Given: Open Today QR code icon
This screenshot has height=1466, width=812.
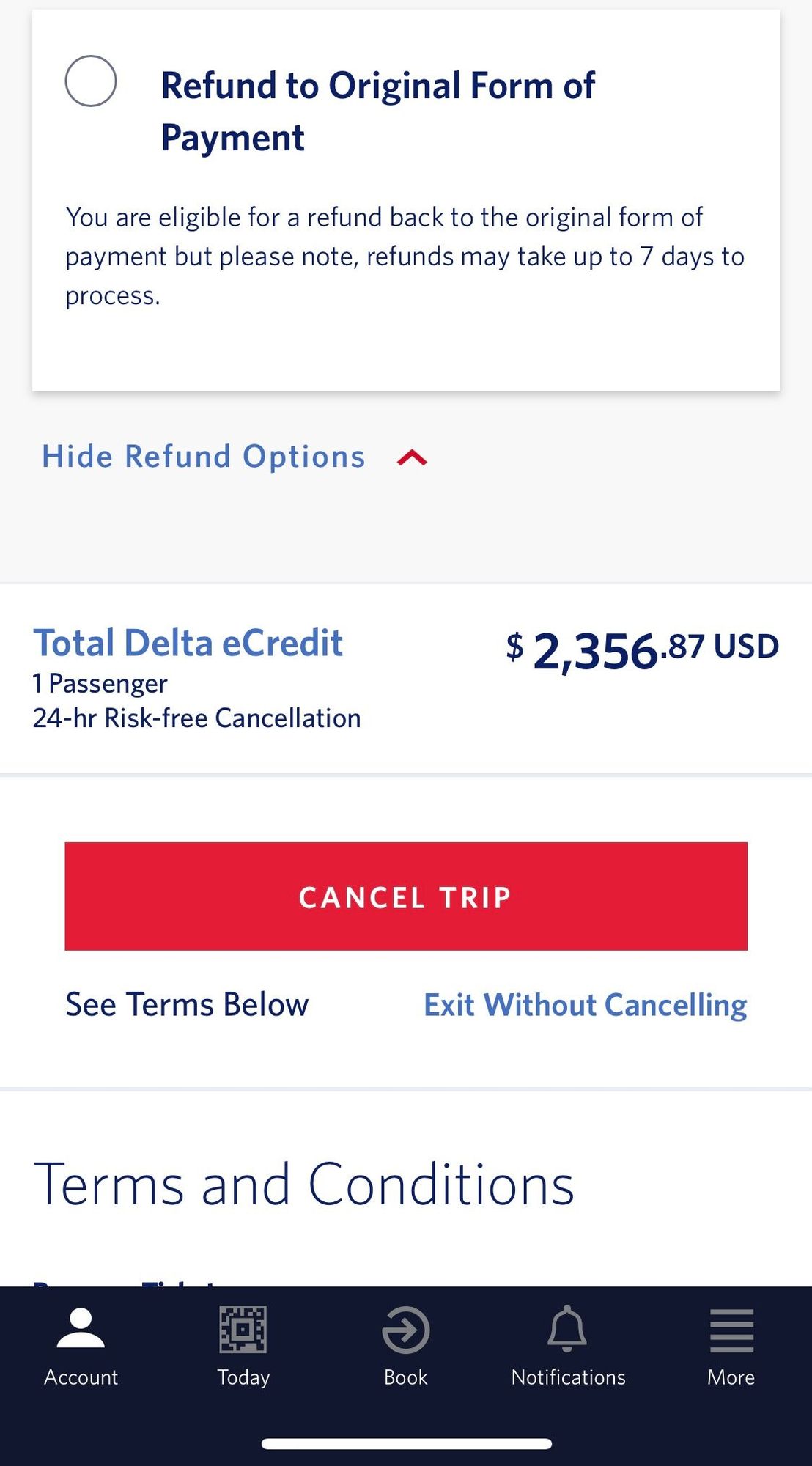Looking at the screenshot, I should point(243,1330).
